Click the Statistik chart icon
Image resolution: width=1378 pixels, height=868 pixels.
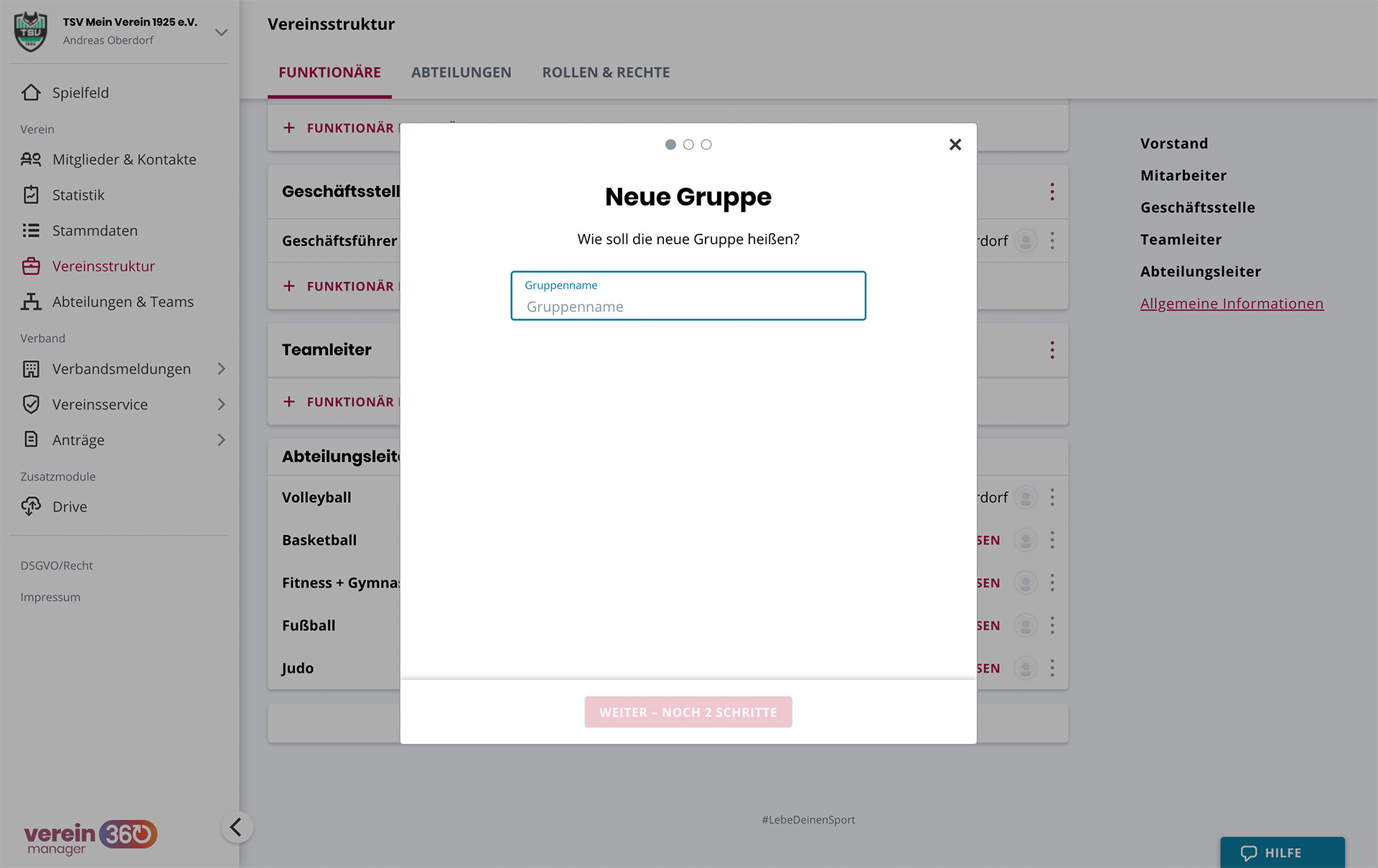coord(31,195)
